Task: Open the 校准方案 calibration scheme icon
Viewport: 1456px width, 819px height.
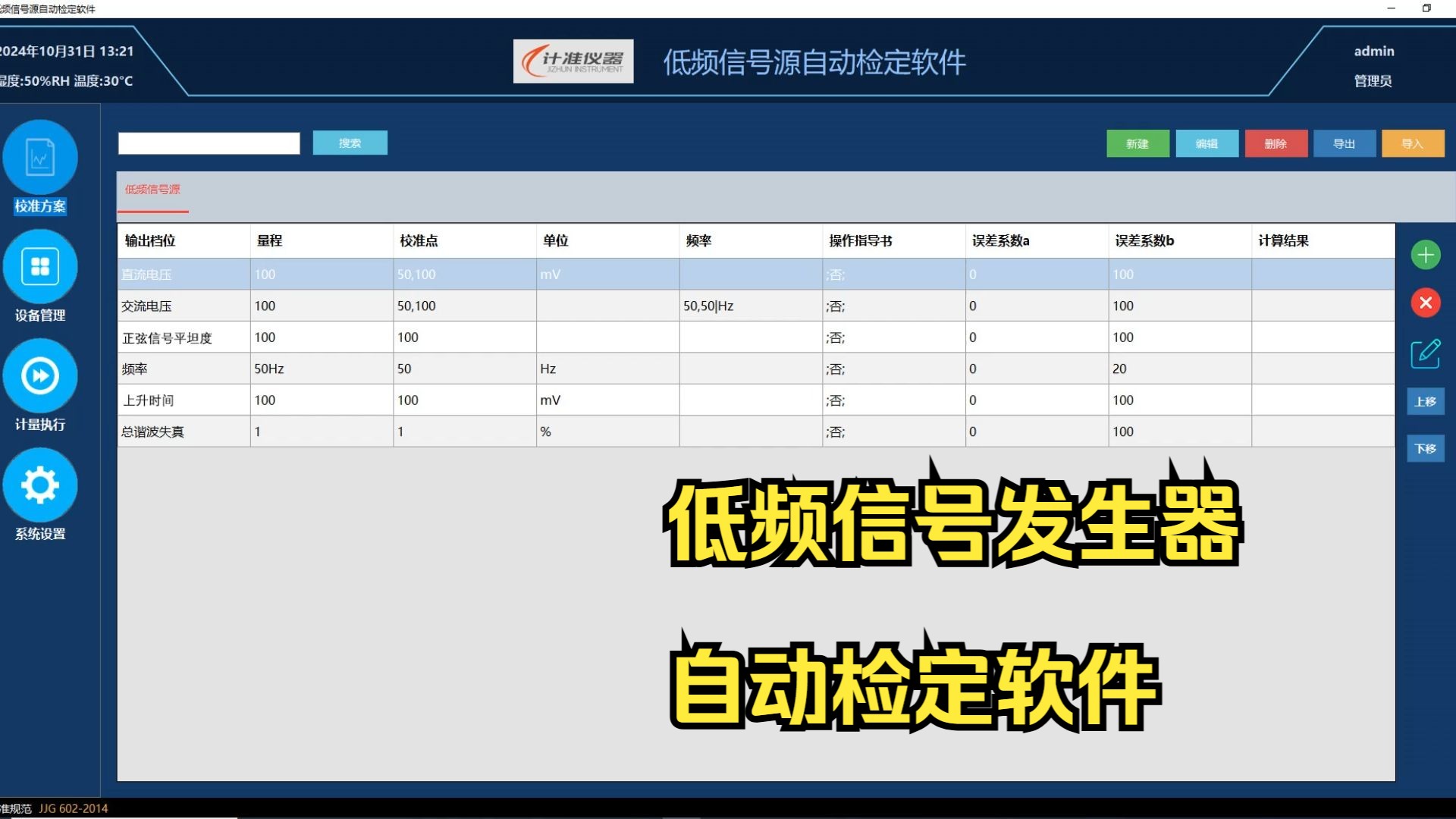Action: click(x=40, y=158)
